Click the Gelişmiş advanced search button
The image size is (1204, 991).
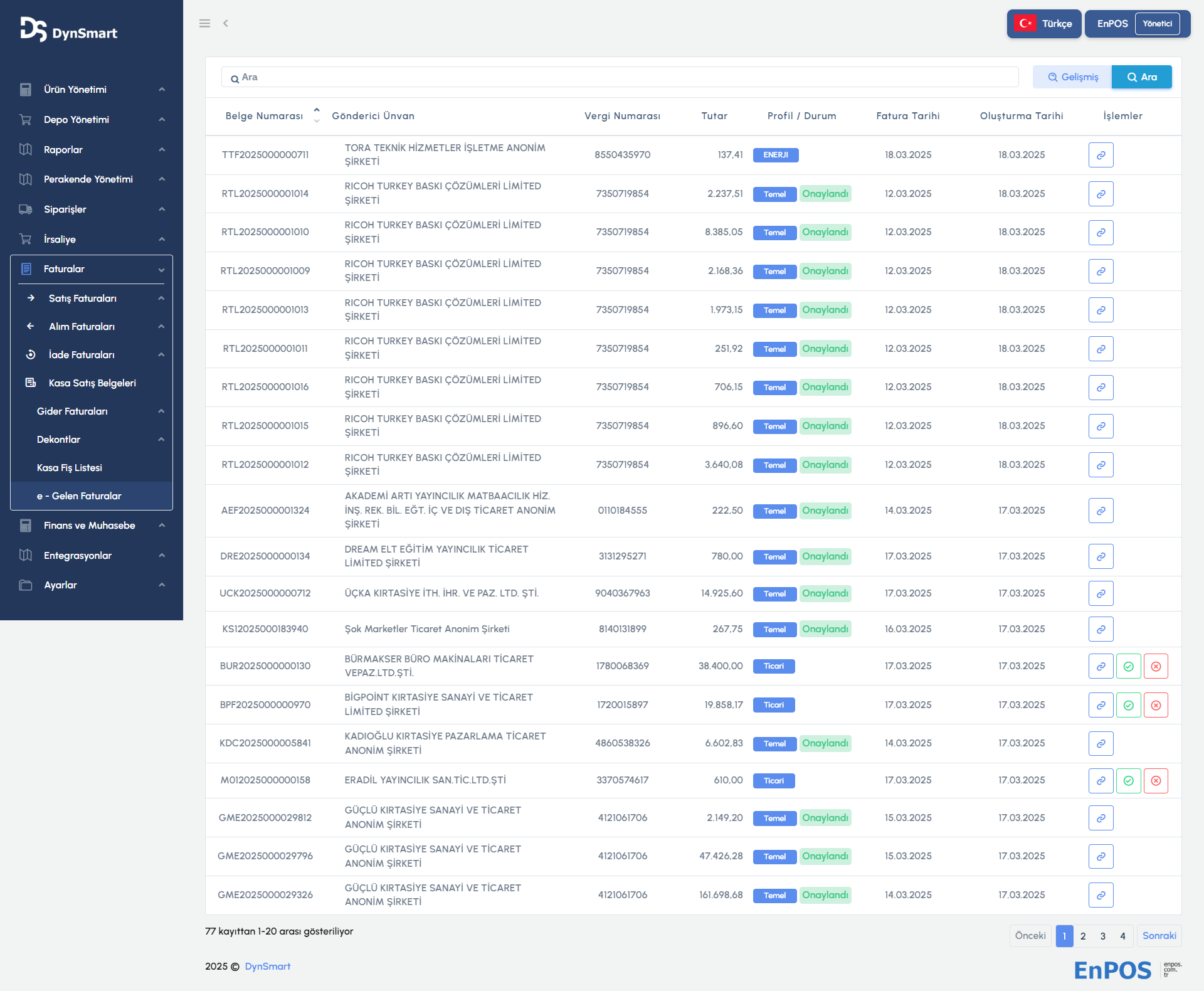point(1072,77)
